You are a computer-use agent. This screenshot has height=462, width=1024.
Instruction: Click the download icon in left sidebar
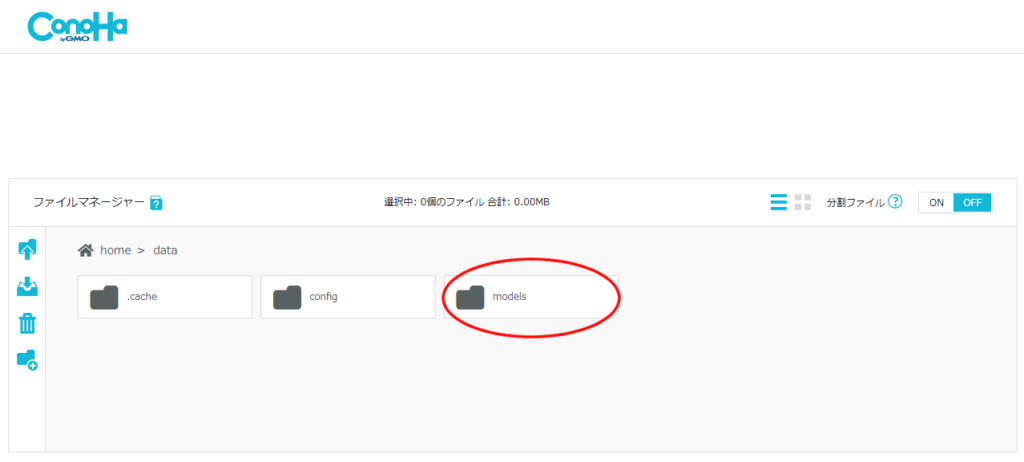tap(27, 287)
